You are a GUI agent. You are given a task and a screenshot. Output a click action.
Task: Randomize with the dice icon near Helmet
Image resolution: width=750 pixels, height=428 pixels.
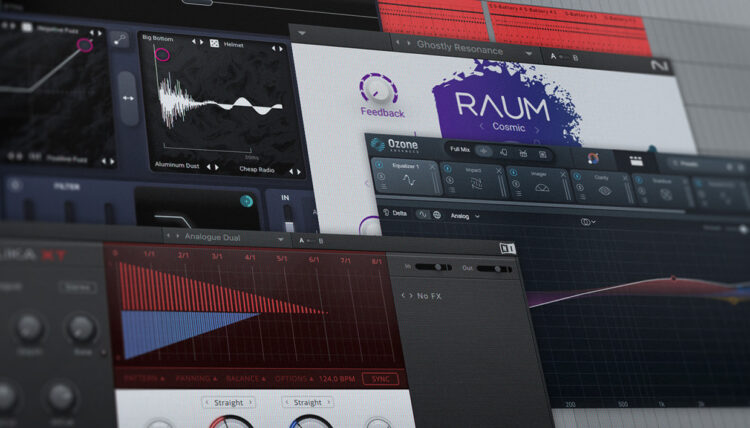tap(214, 44)
